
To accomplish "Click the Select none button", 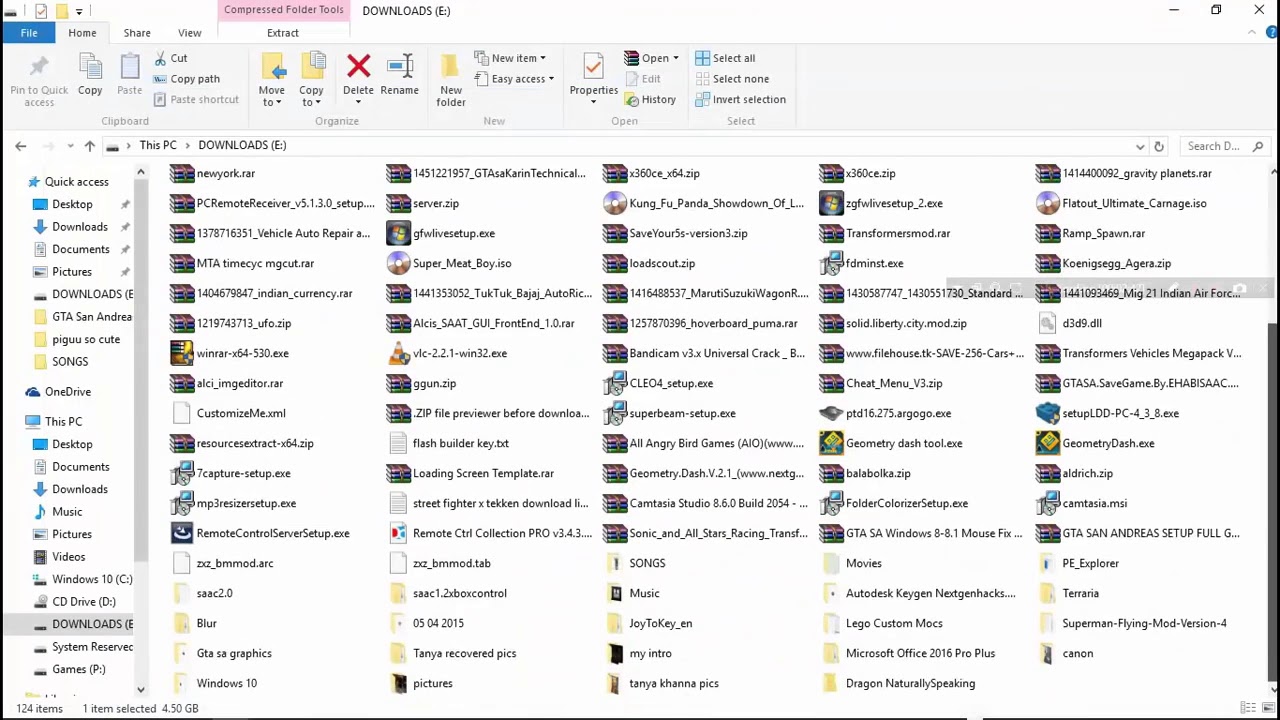I will pos(733,79).
